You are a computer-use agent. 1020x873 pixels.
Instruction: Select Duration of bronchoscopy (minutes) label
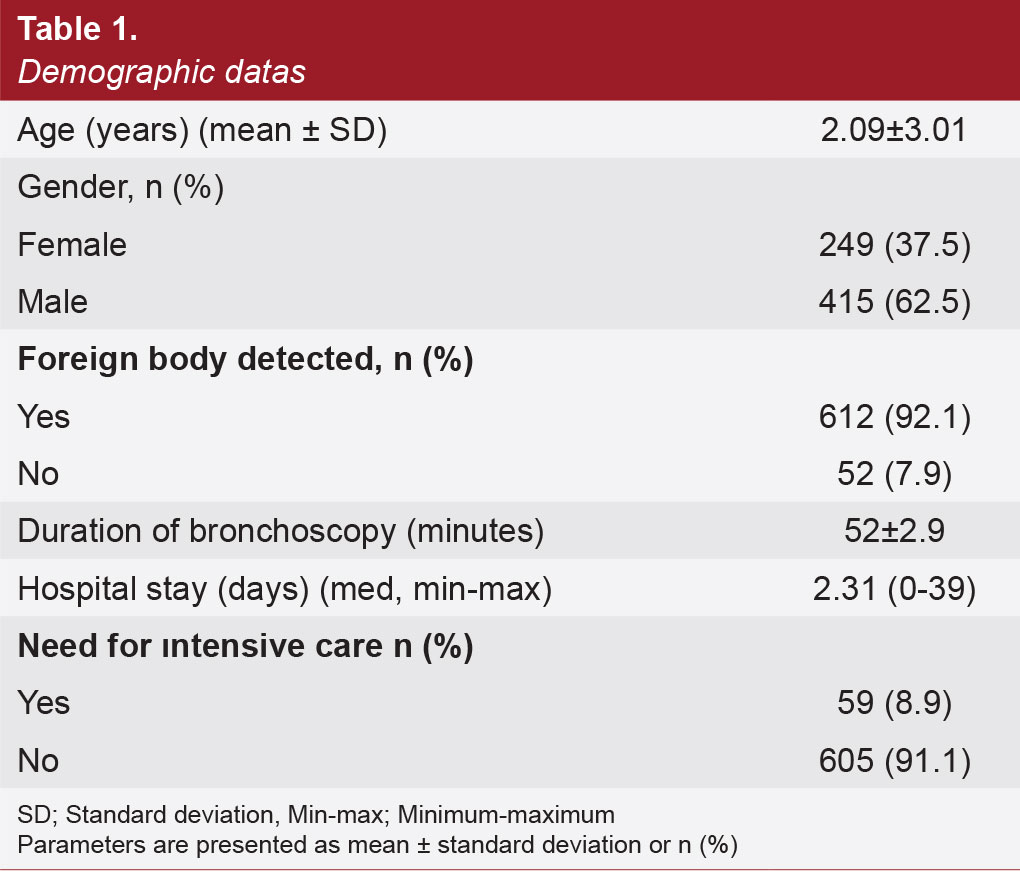coord(281,531)
